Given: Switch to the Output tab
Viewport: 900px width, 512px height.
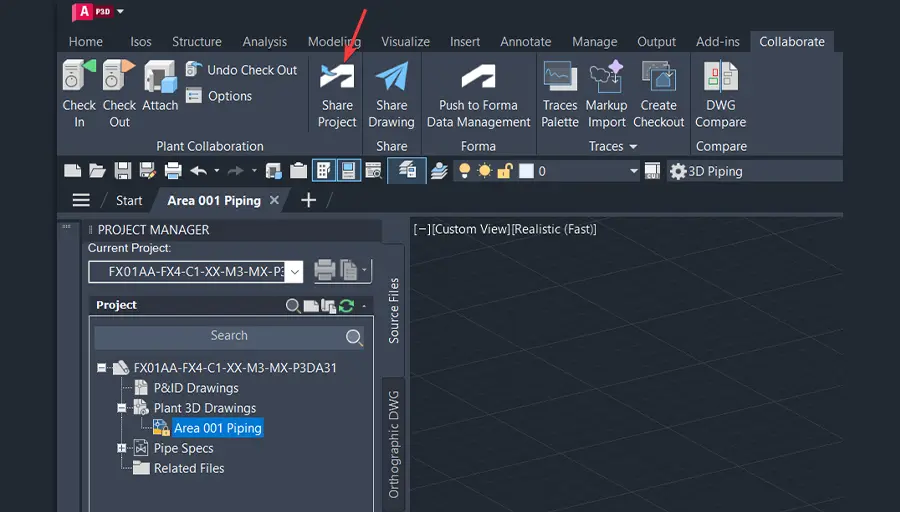Looking at the screenshot, I should pos(656,42).
